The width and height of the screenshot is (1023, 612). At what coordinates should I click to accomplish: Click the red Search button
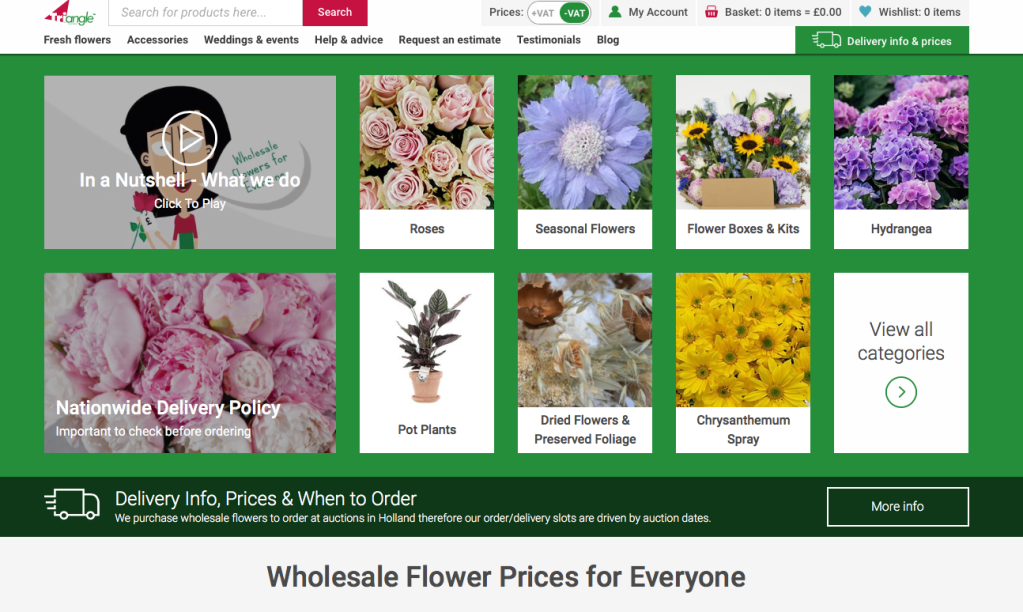point(335,12)
